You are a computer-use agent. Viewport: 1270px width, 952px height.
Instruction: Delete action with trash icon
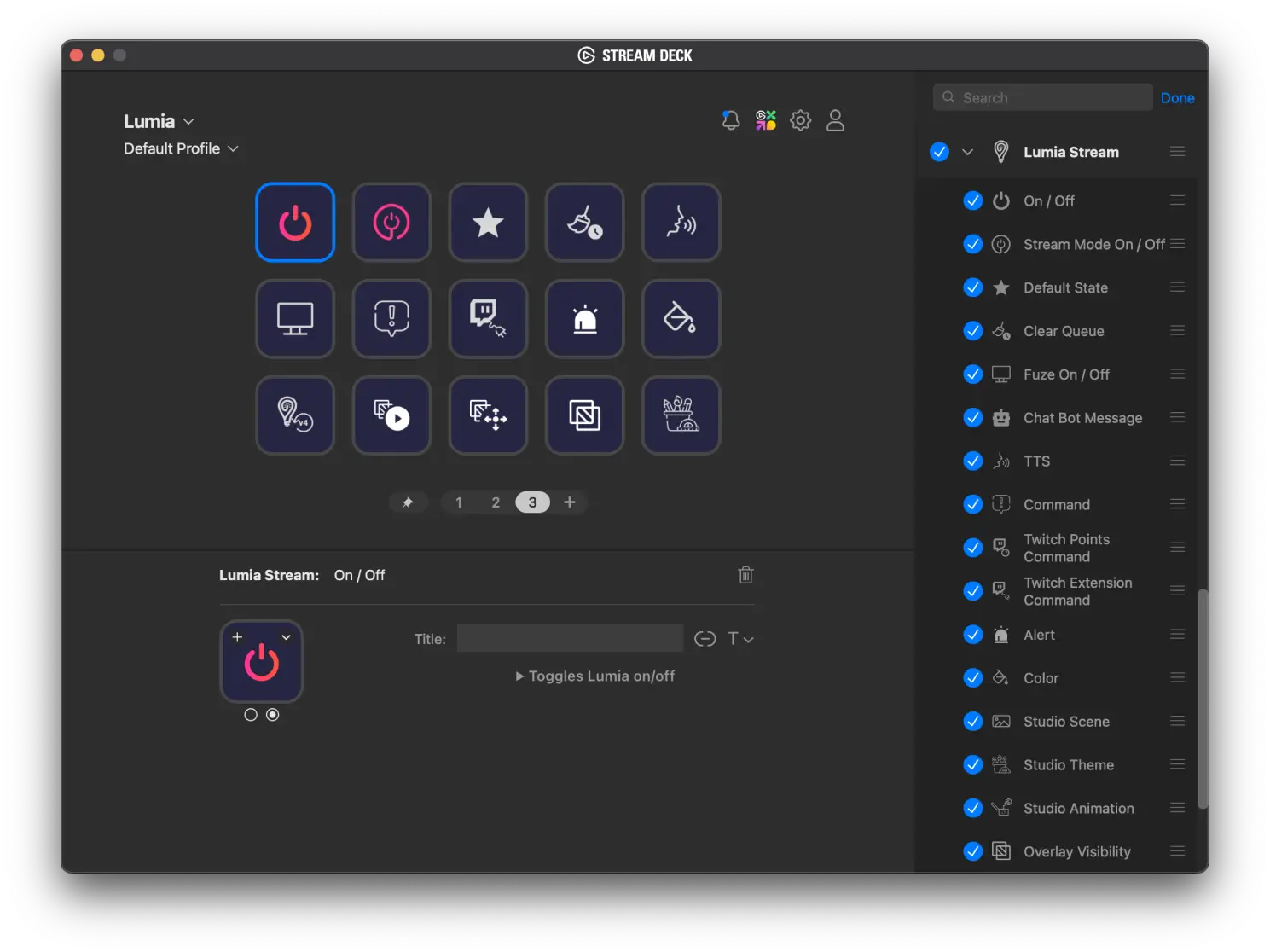click(745, 575)
